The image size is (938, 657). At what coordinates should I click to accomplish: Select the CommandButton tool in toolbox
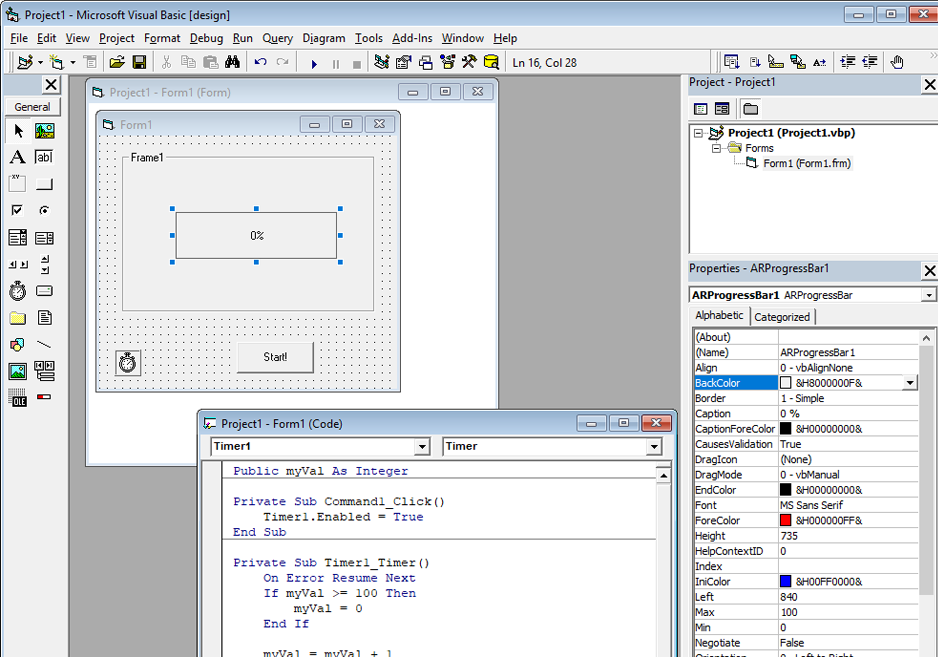coord(44,183)
